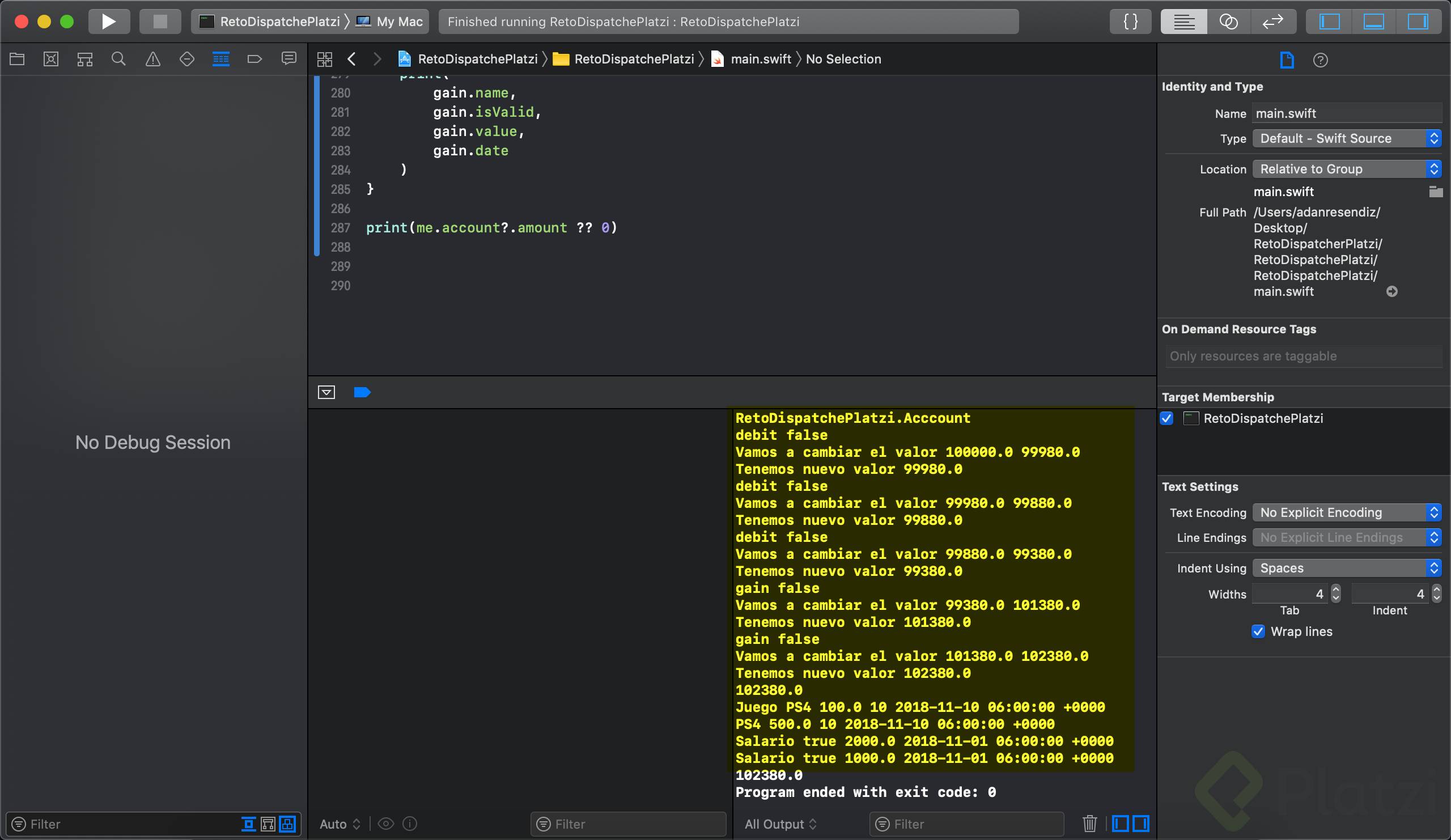Toggle RetoDispatchePlatzi target membership checkbox

(x=1167, y=418)
